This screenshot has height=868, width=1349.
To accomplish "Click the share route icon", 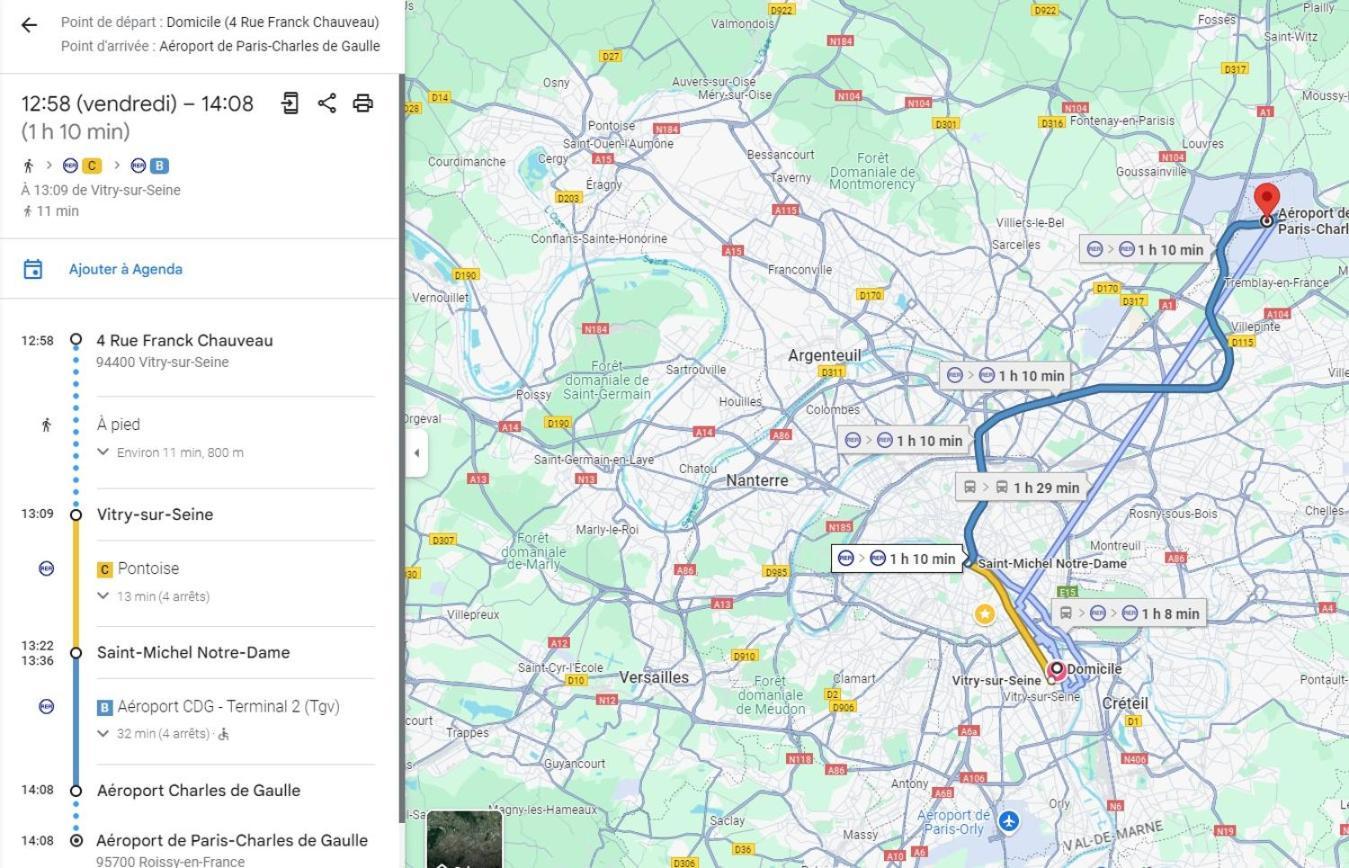I will click(327, 103).
